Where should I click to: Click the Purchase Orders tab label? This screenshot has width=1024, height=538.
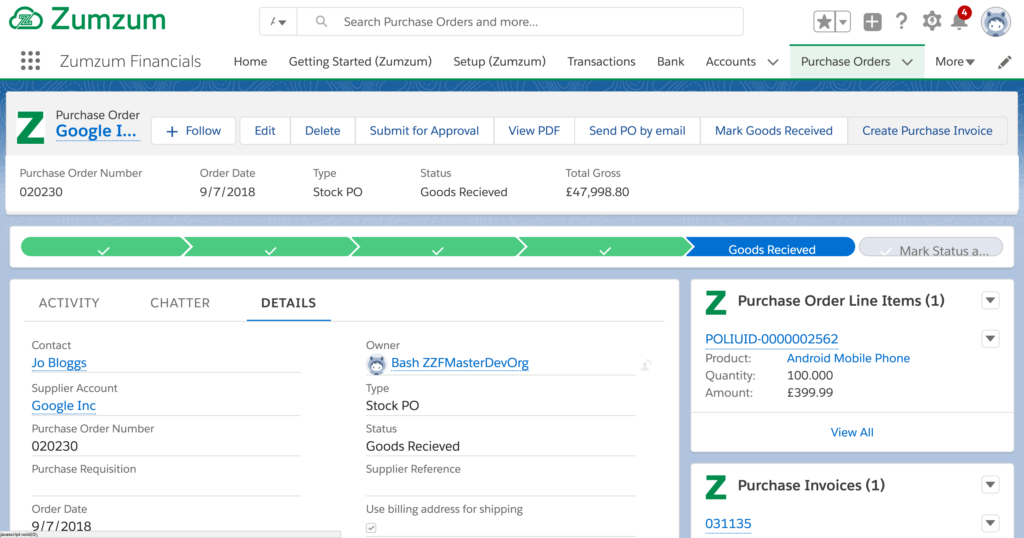tap(845, 61)
